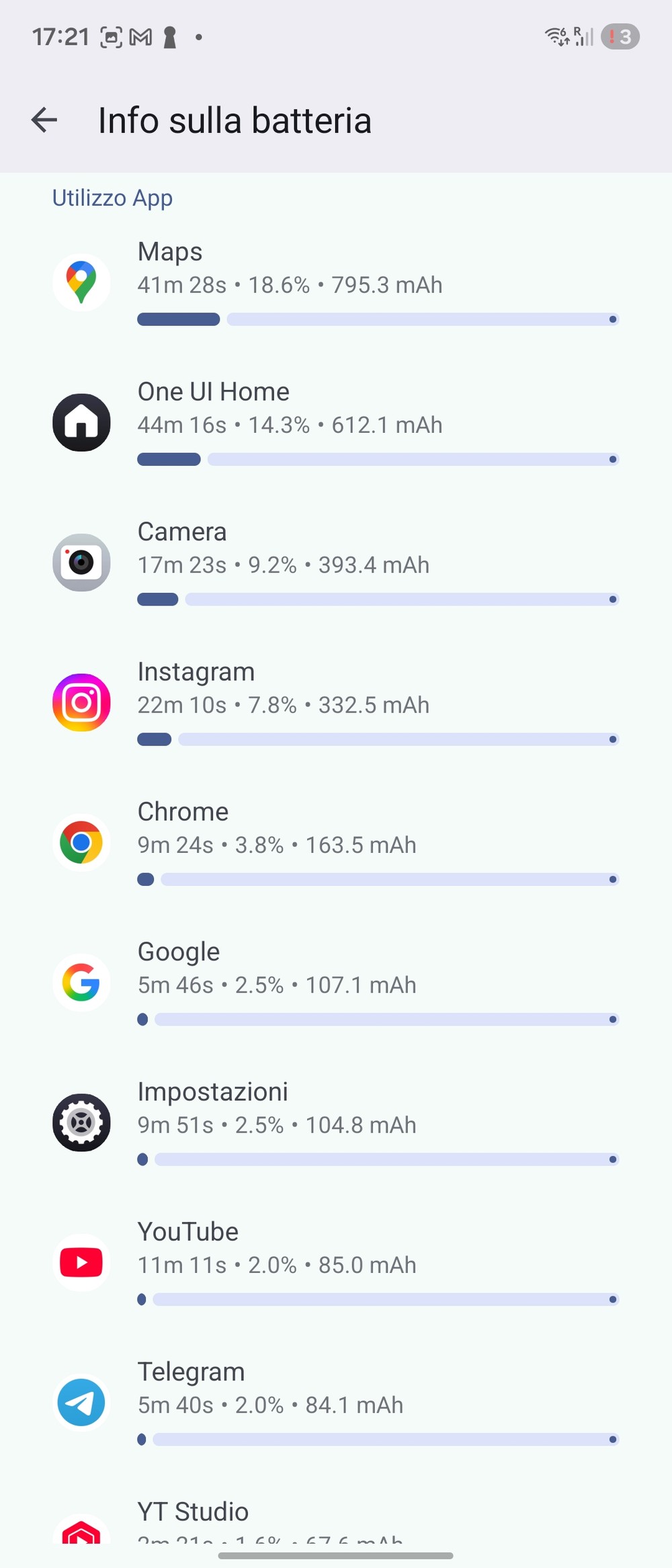Tap the back arrow icon
The width and height of the screenshot is (672, 1568).
coord(44,120)
